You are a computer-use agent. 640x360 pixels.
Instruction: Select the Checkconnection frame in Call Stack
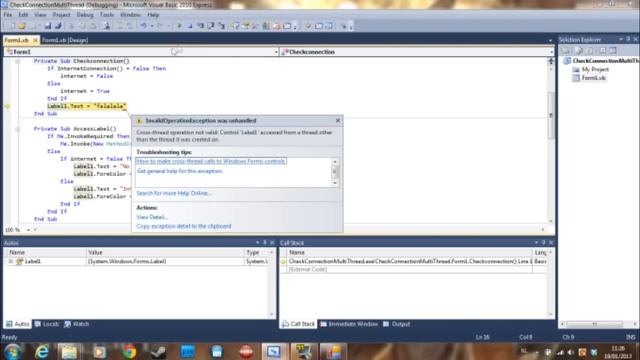(410, 261)
